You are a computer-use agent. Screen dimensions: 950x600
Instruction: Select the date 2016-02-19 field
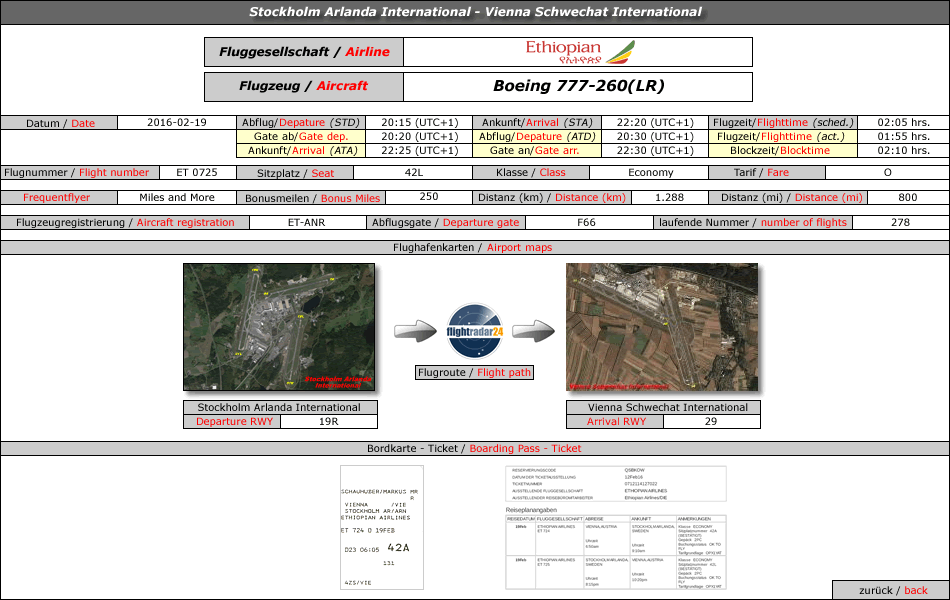pos(176,123)
